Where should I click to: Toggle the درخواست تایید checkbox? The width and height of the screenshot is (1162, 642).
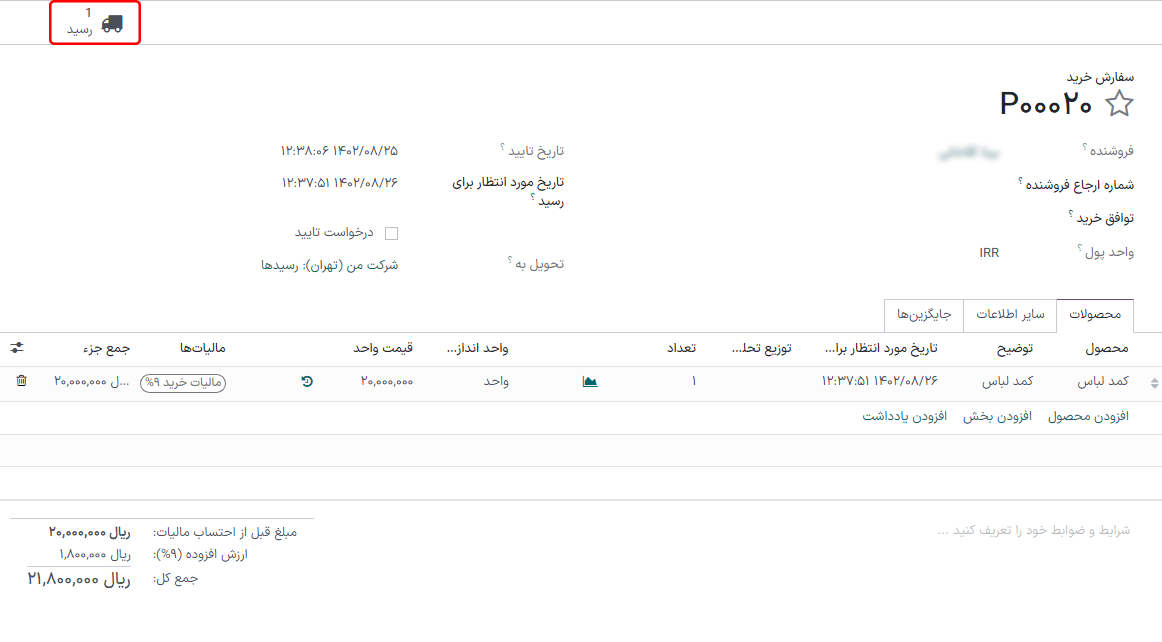point(391,234)
